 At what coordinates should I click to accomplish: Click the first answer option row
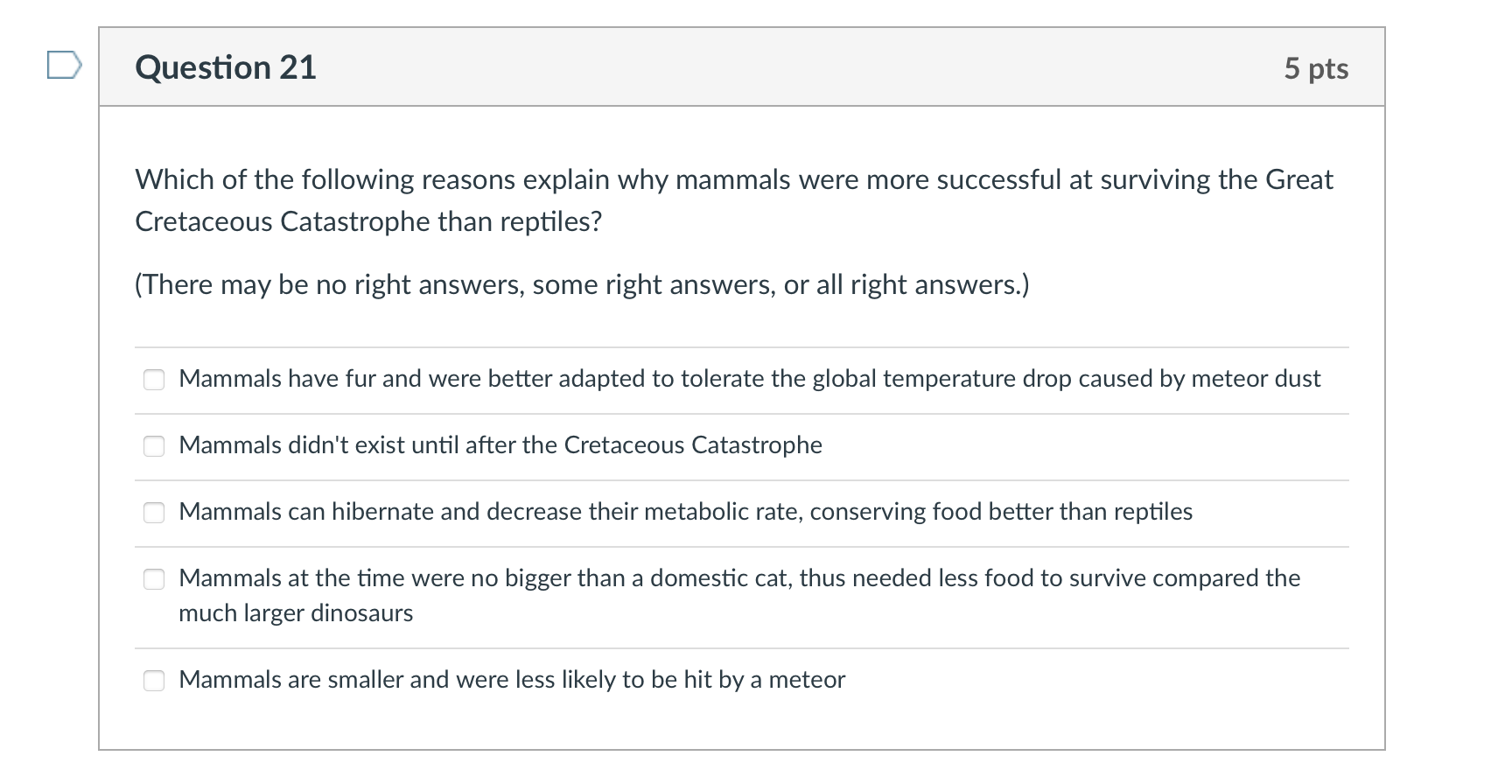point(750,380)
